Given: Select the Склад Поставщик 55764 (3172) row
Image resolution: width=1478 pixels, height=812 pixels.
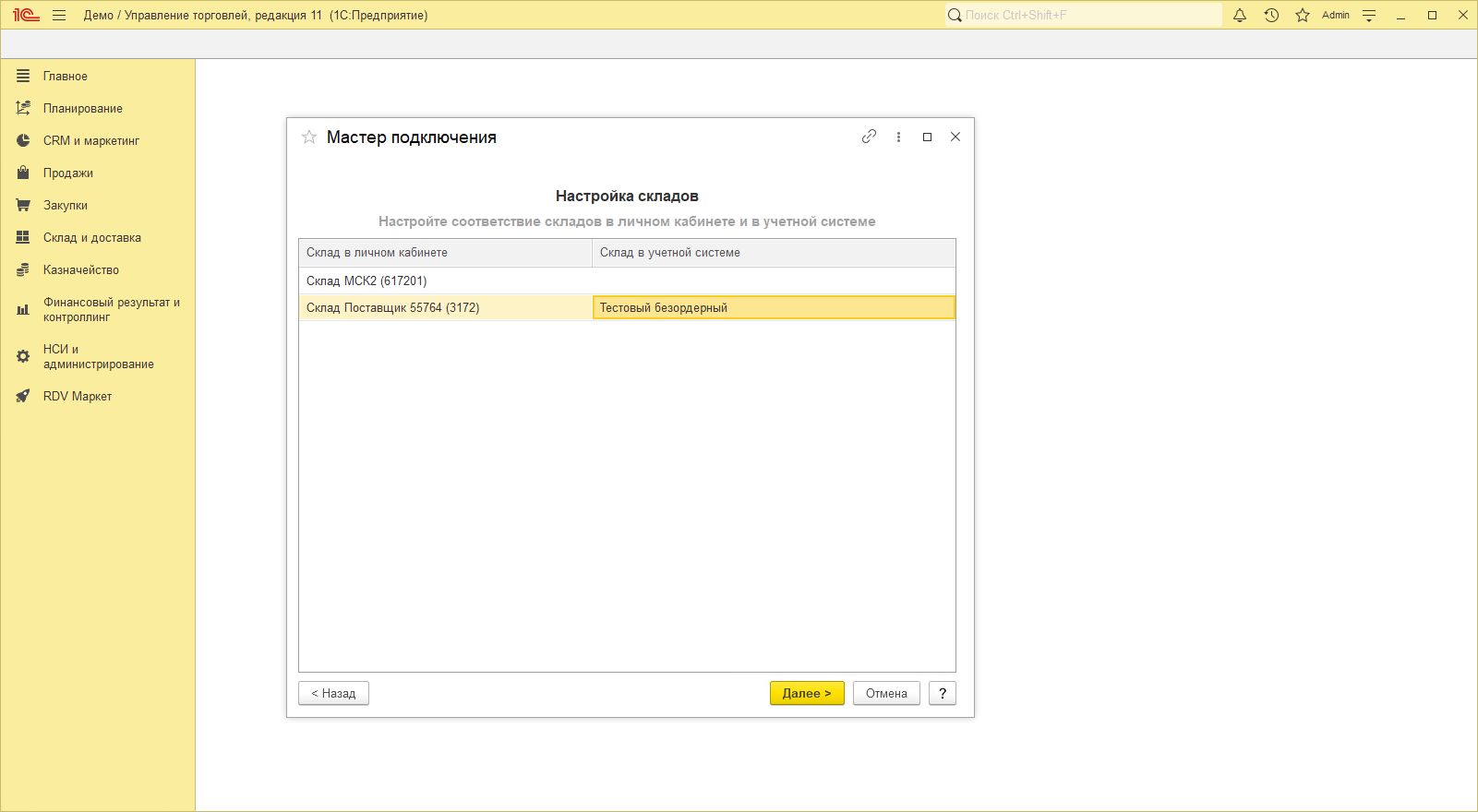Looking at the screenshot, I should pyautogui.click(x=627, y=307).
